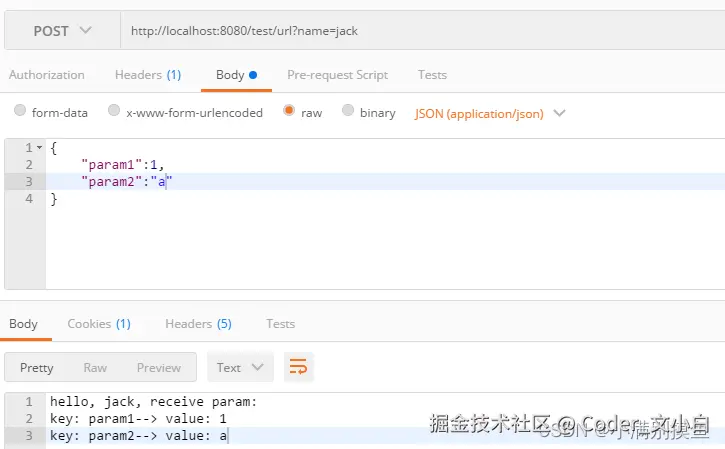
Task: Collapse the JSON object at line 1
Action: (40, 148)
